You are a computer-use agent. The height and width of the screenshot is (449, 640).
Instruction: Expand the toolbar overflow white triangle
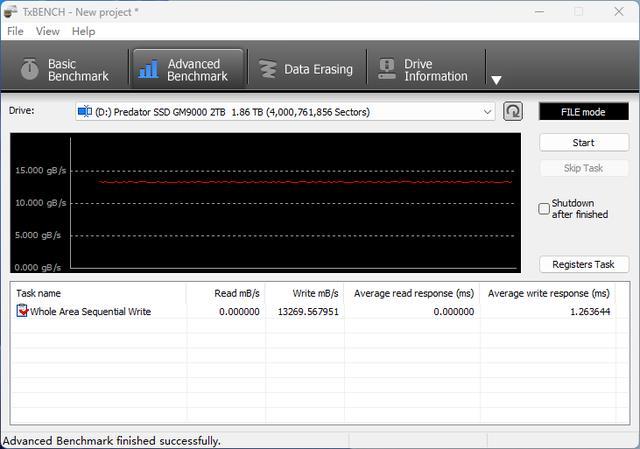coord(496,80)
